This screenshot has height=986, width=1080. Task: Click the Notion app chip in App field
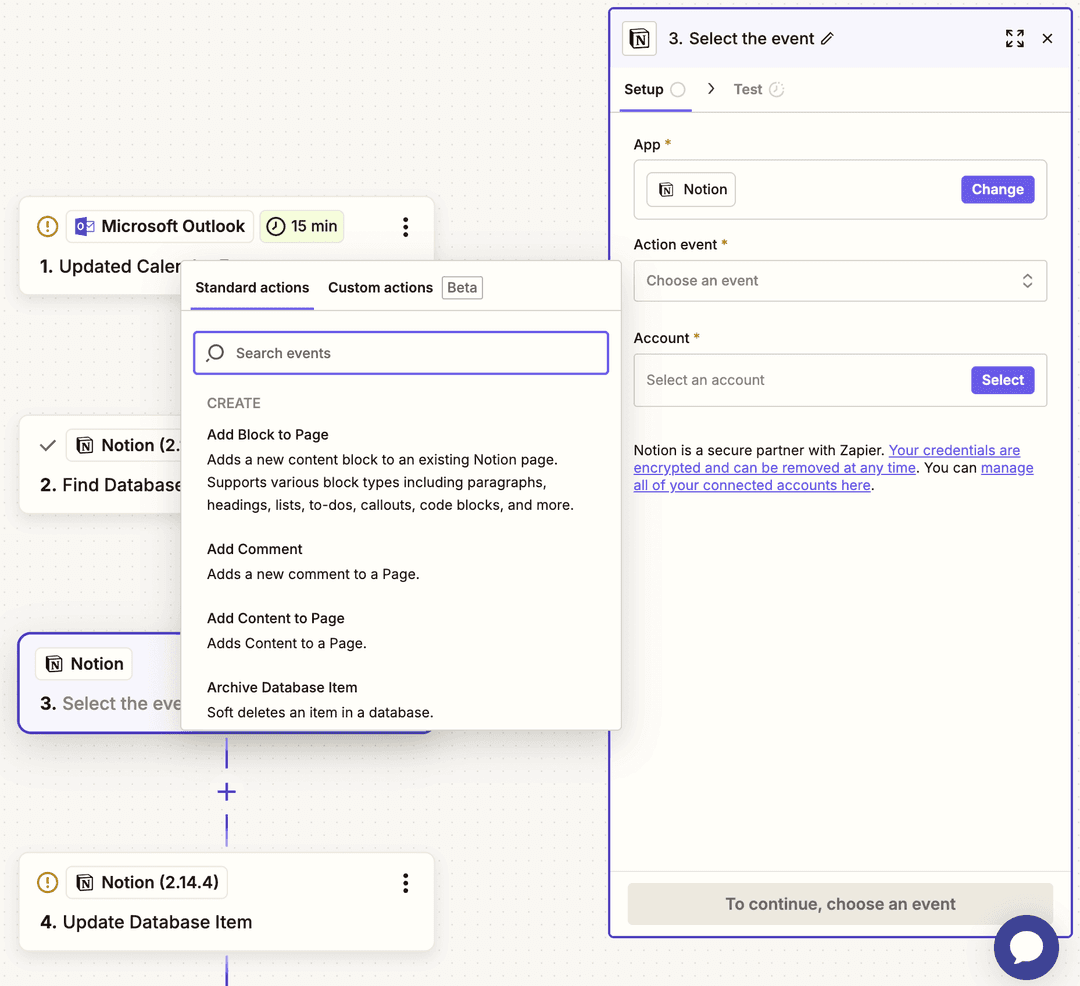click(691, 189)
